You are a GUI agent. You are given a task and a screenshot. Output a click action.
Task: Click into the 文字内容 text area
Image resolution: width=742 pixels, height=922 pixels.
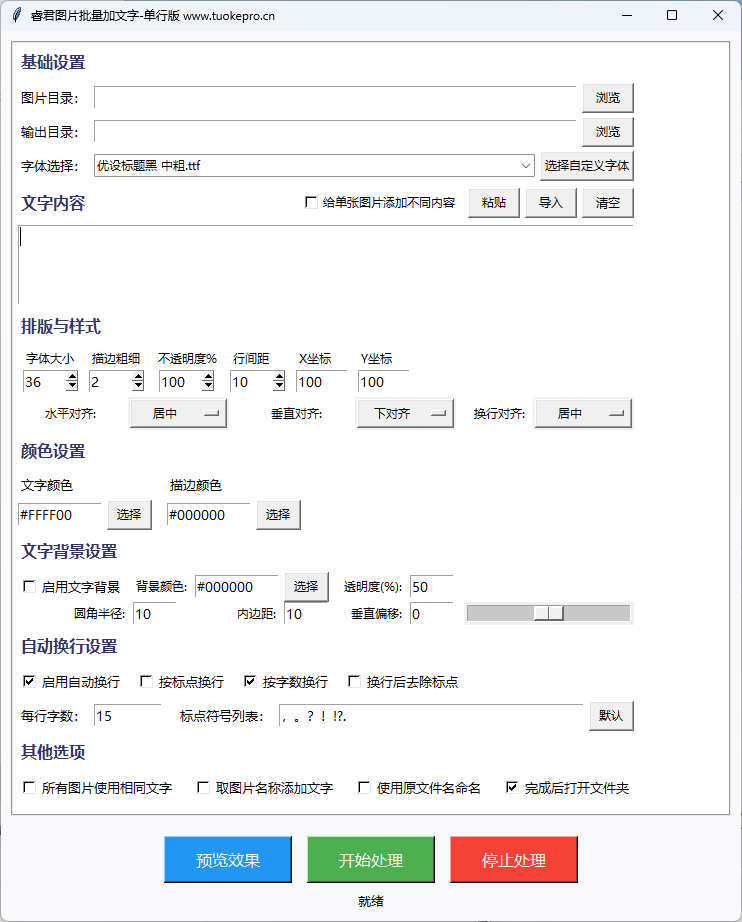325,265
